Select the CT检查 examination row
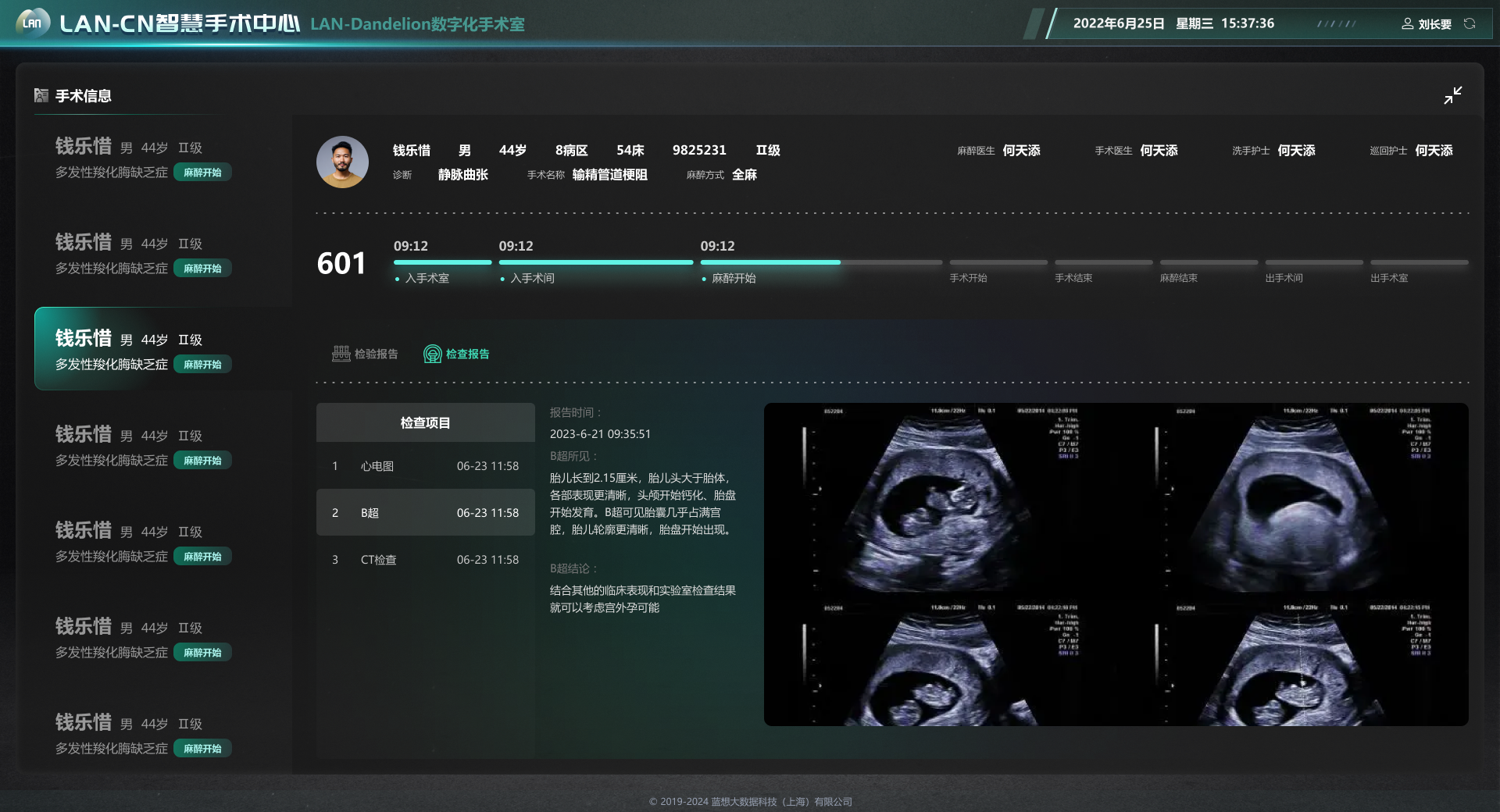 426,560
